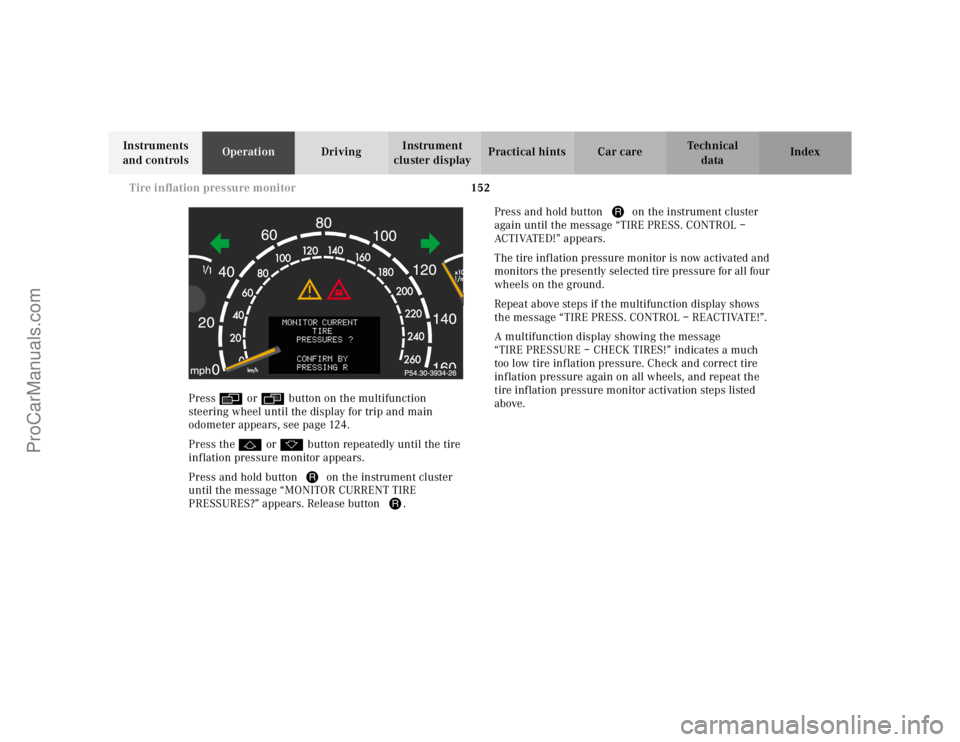Viewport: 960px width, 742px height.
Task: Click the left green turn signal arrow
Action: tap(219, 243)
